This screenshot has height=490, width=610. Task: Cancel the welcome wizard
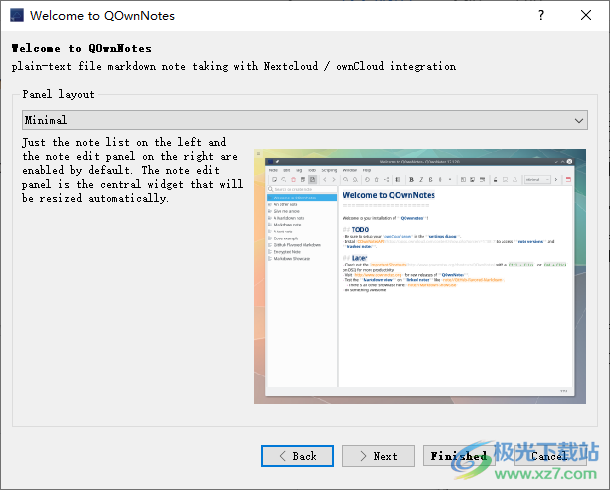point(550,456)
